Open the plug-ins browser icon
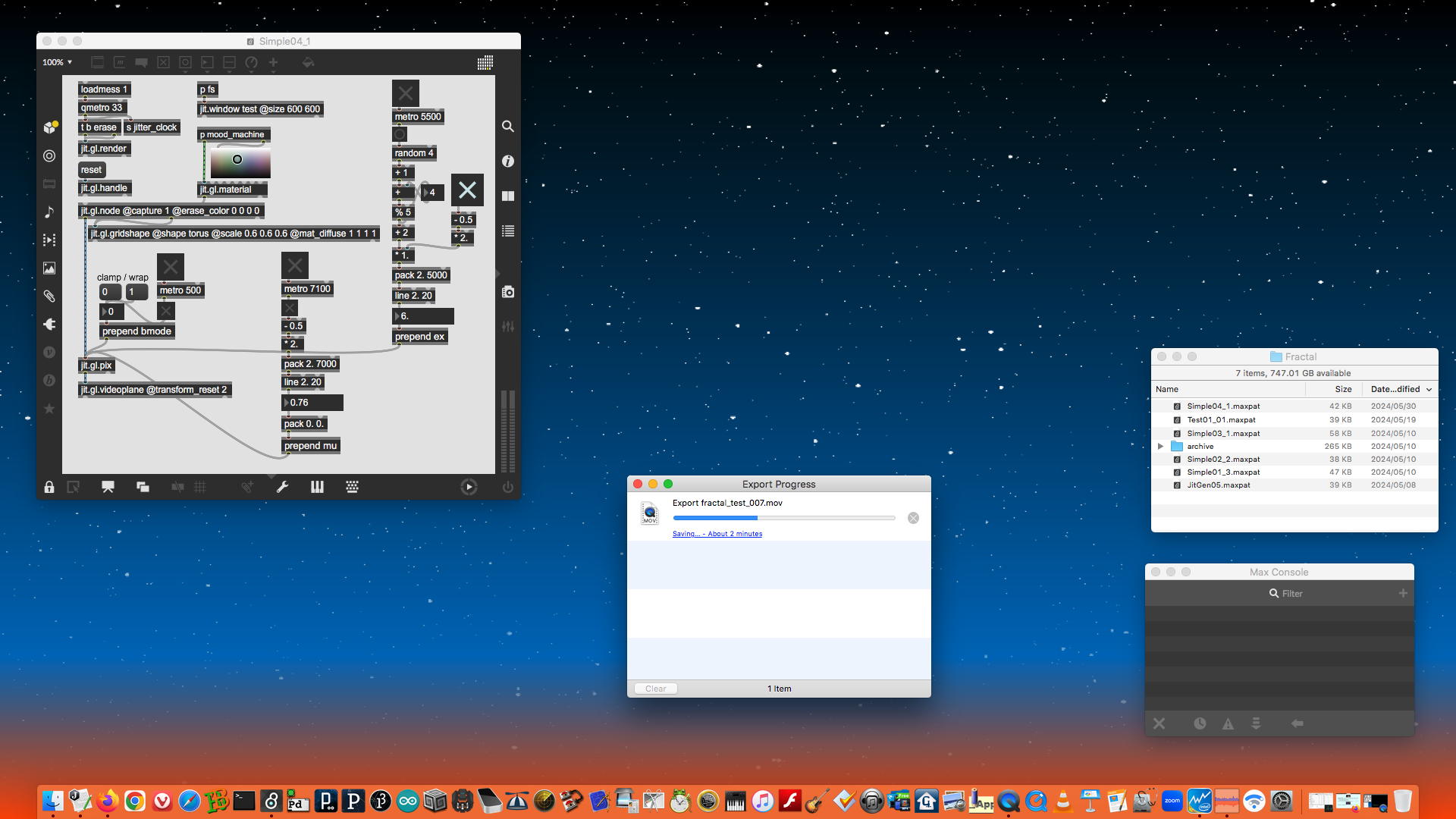Viewport: 1456px width, 819px height. click(49, 325)
